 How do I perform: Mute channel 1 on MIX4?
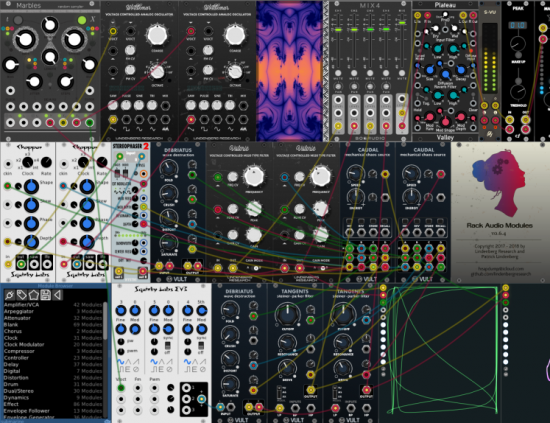tap(338, 73)
